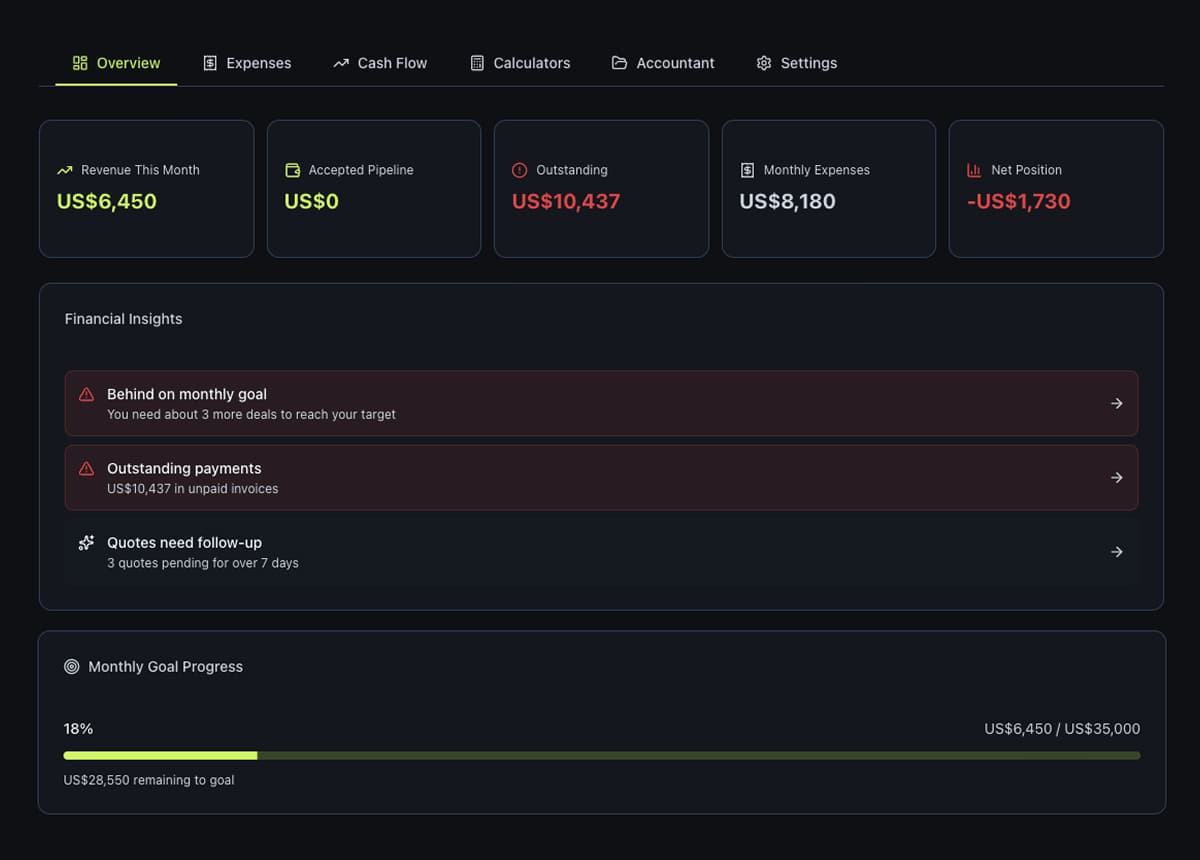This screenshot has width=1200, height=860.
Task: Click the warning triangle beside Behind on monthly goal
Action: (87, 394)
